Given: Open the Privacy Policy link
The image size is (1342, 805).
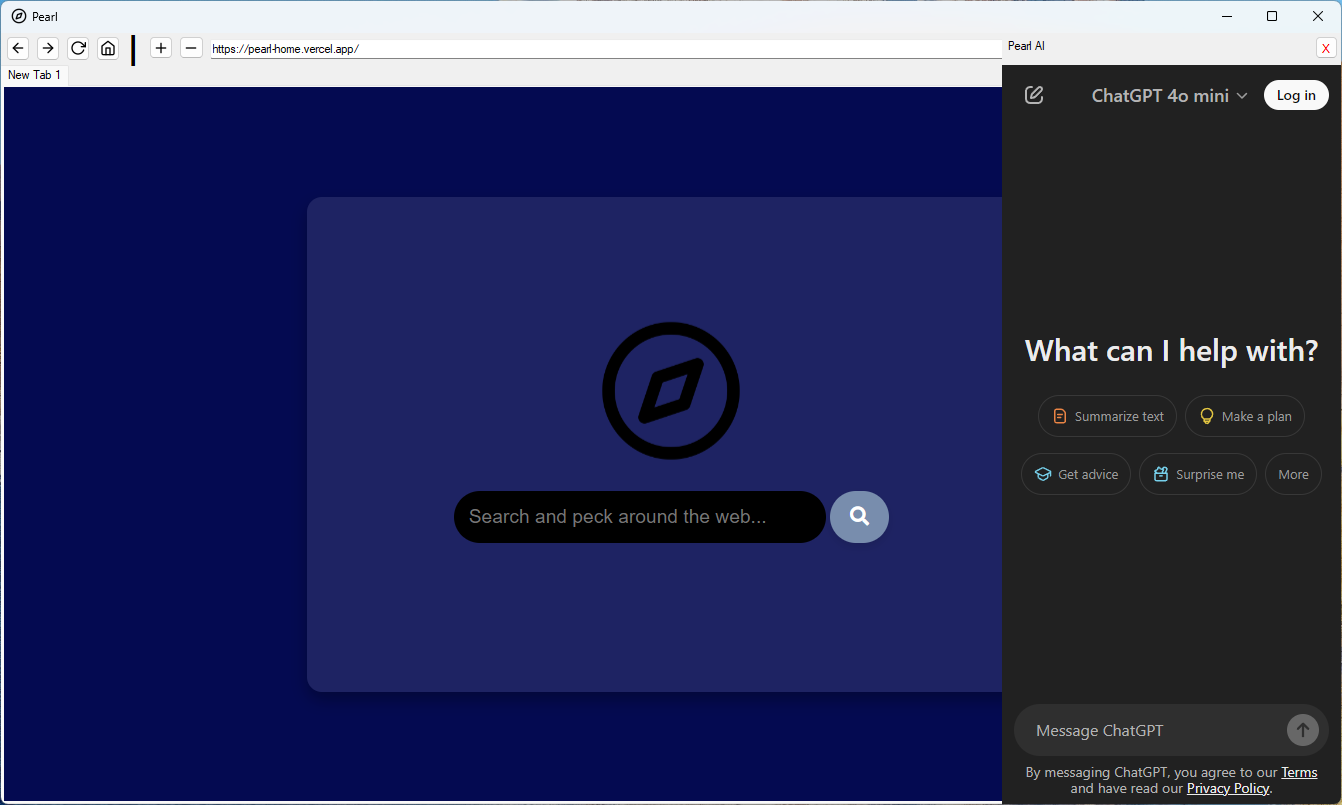Looking at the screenshot, I should click(1228, 788).
